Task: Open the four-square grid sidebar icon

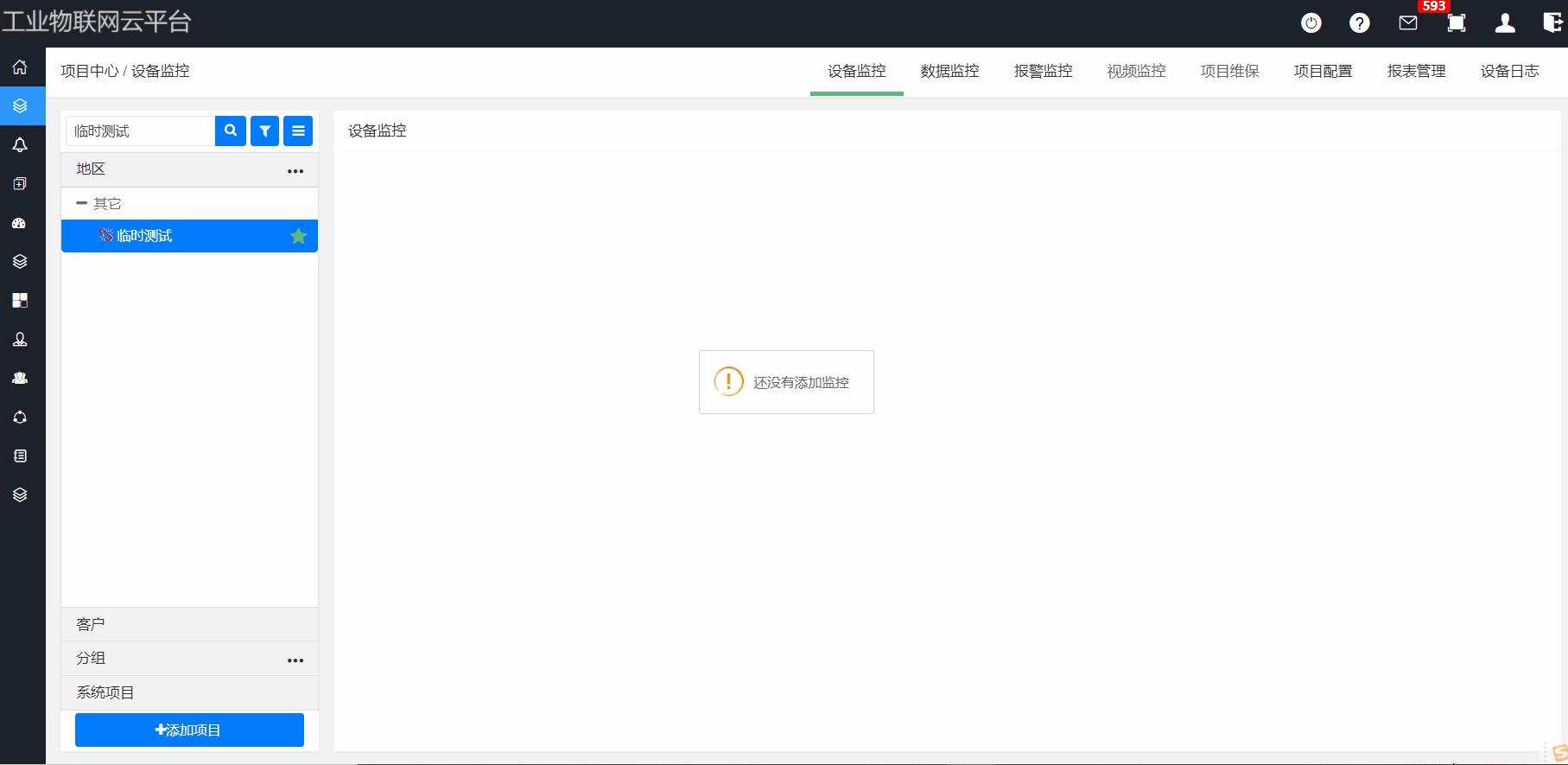Action: 20,300
